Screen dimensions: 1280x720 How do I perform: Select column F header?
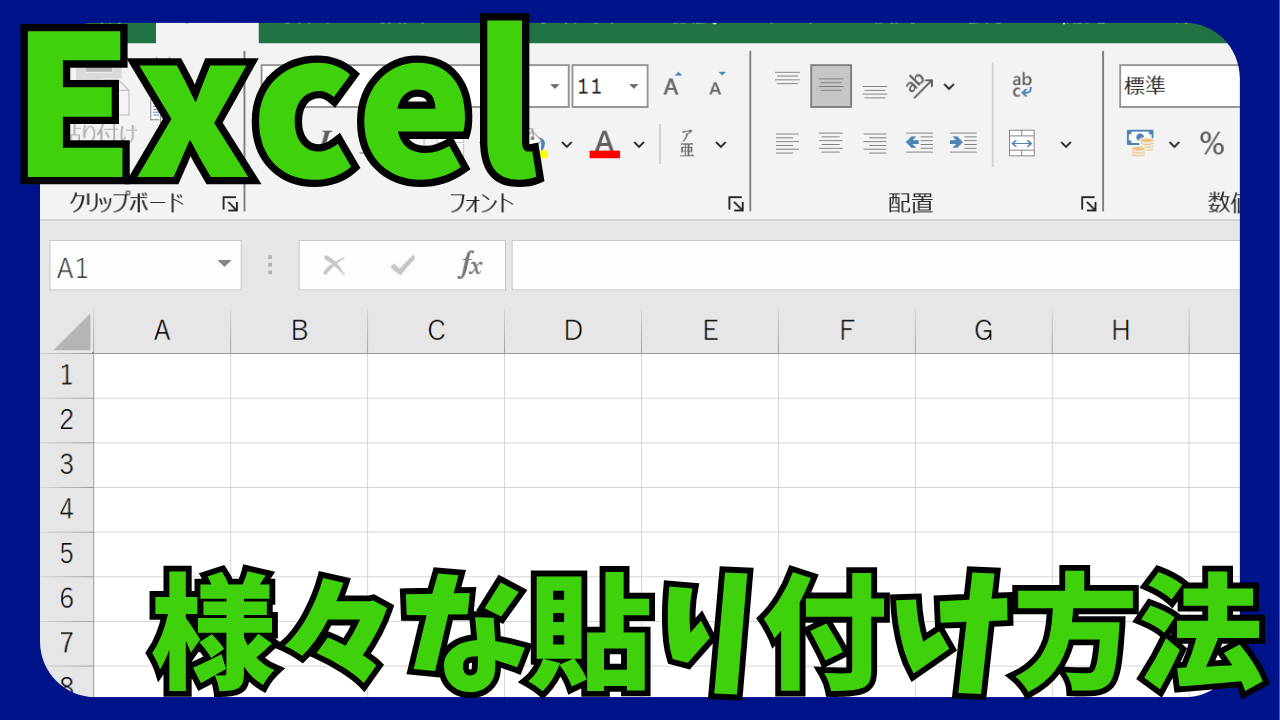[x=847, y=332]
